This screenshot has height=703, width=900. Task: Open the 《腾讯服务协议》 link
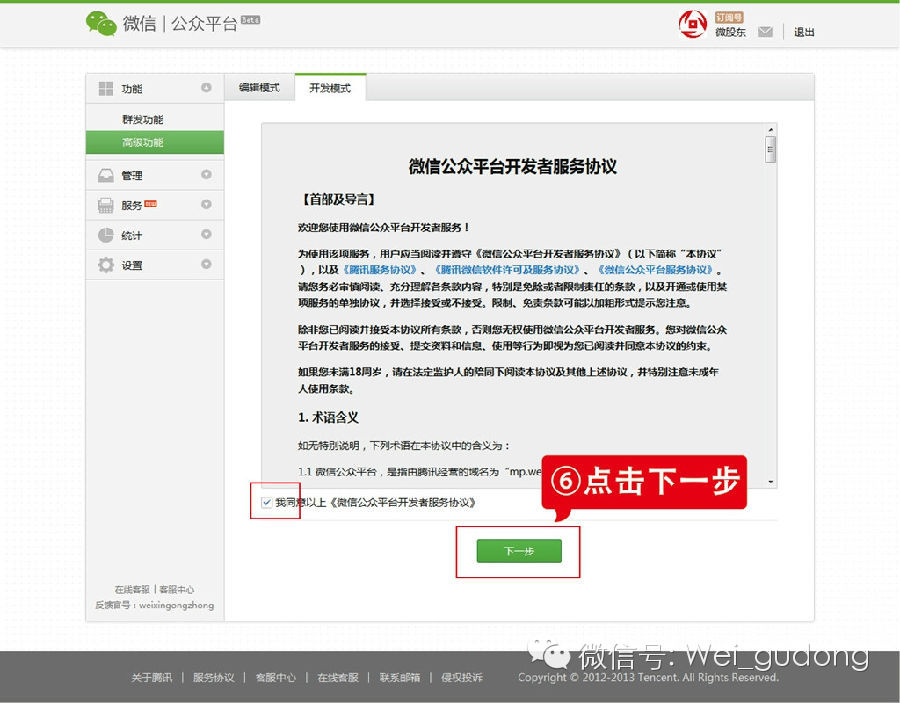coord(380,270)
